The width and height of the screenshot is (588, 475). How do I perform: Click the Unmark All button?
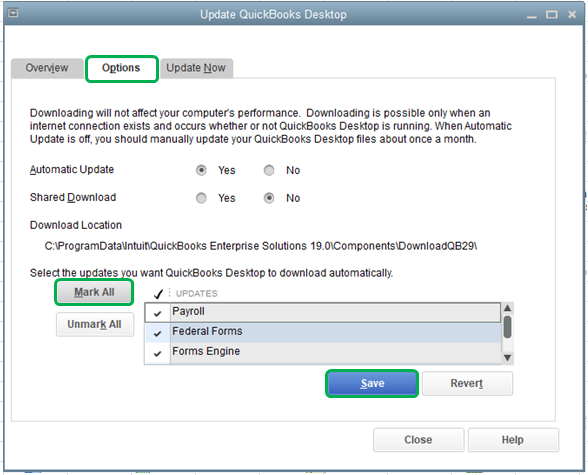pyautogui.click(x=94, y=324)
